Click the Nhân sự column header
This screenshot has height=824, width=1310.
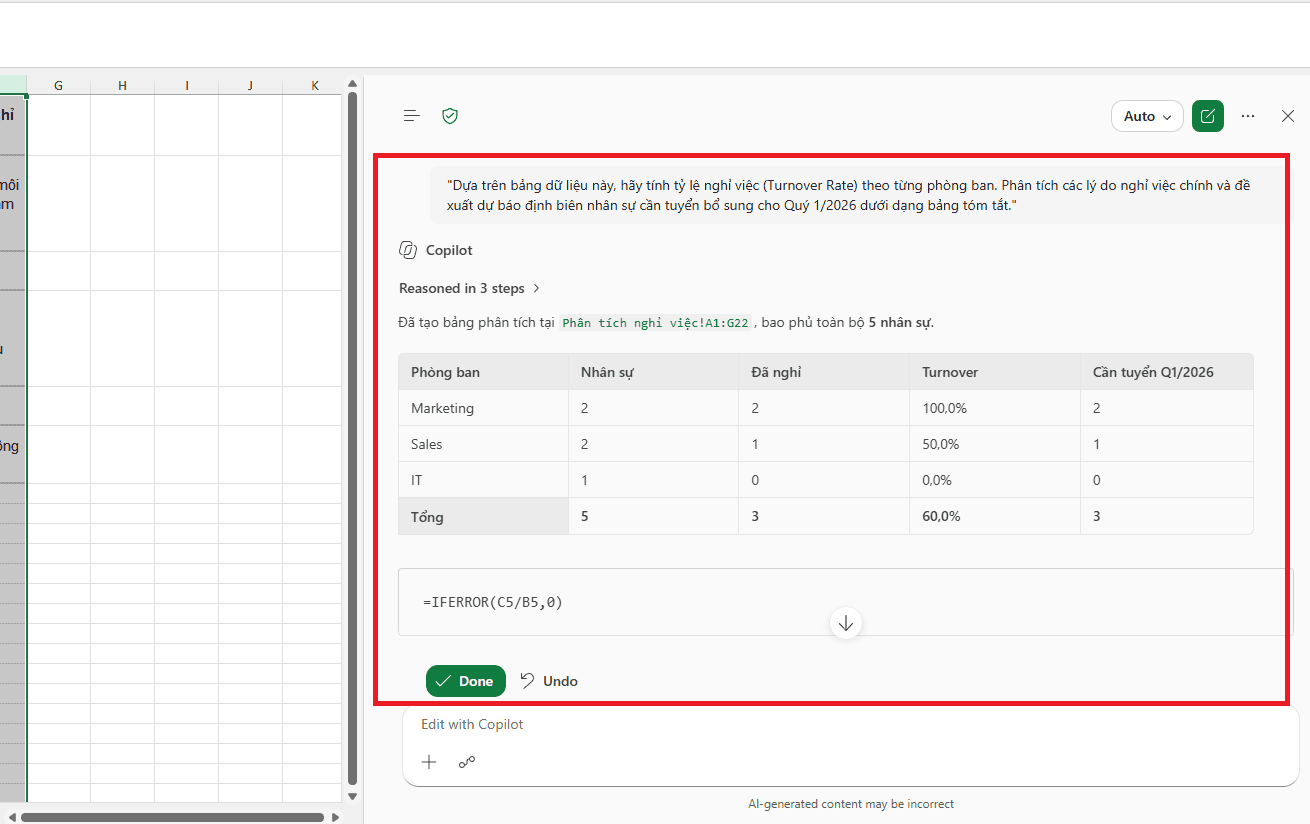pos(653,372)
